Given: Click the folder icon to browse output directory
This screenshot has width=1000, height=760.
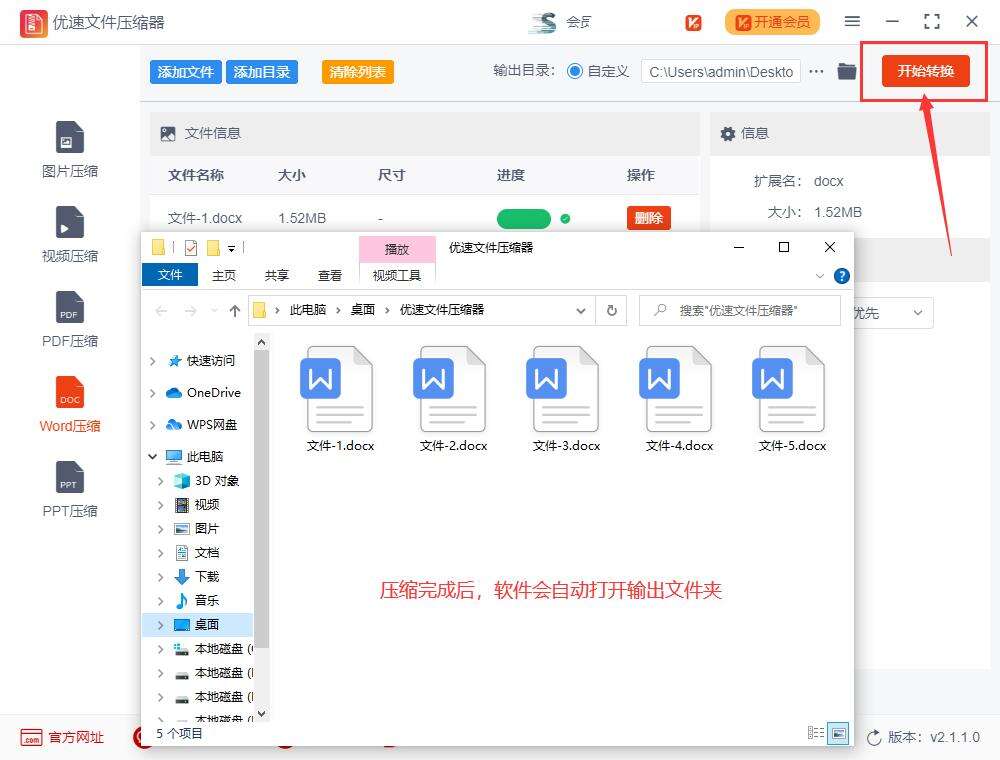Looking at the screenshot, I should pos(848,71).
